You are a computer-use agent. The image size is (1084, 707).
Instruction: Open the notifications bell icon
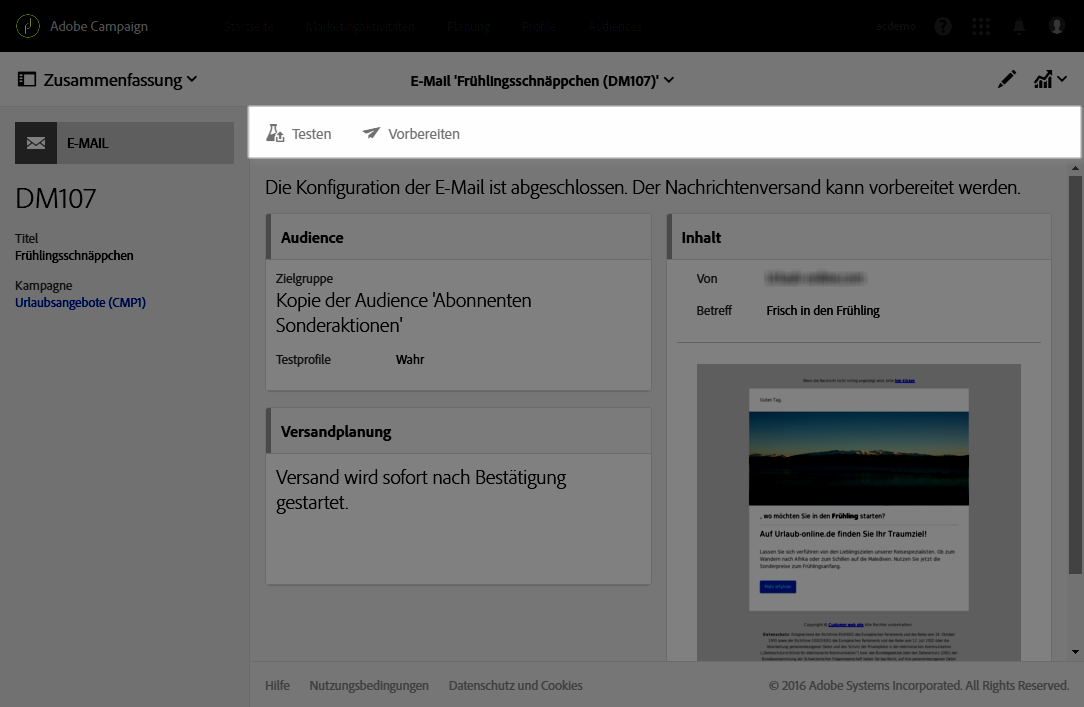(x=1019, y=26)
